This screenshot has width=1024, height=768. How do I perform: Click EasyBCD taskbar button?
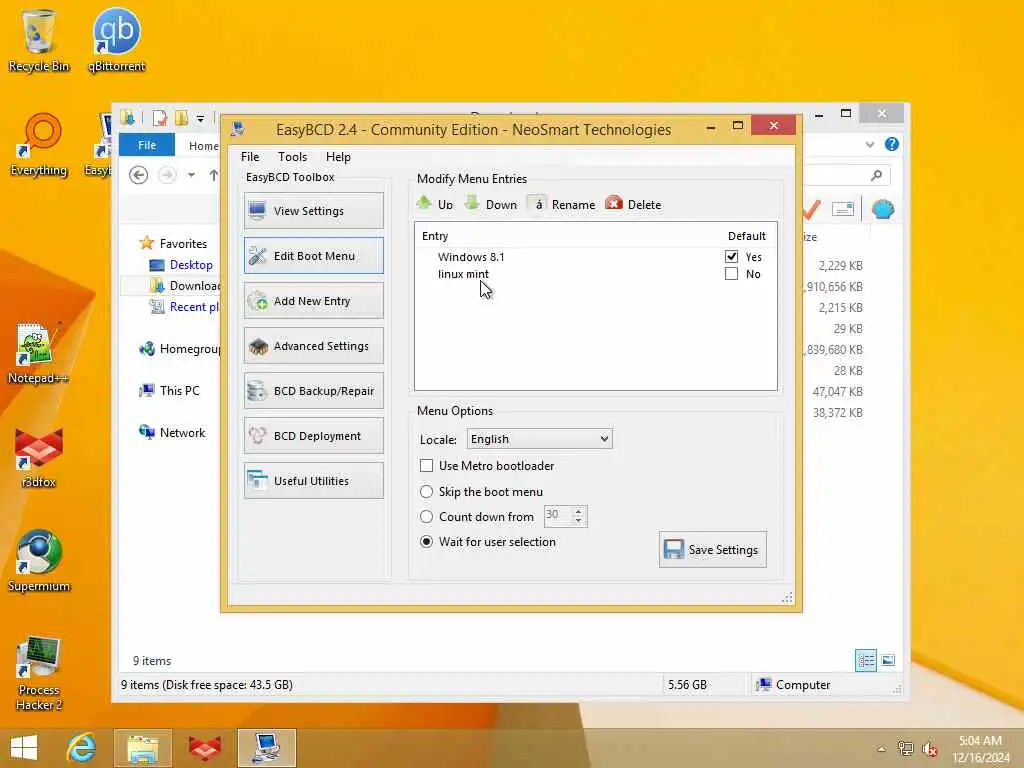(266, 748)
